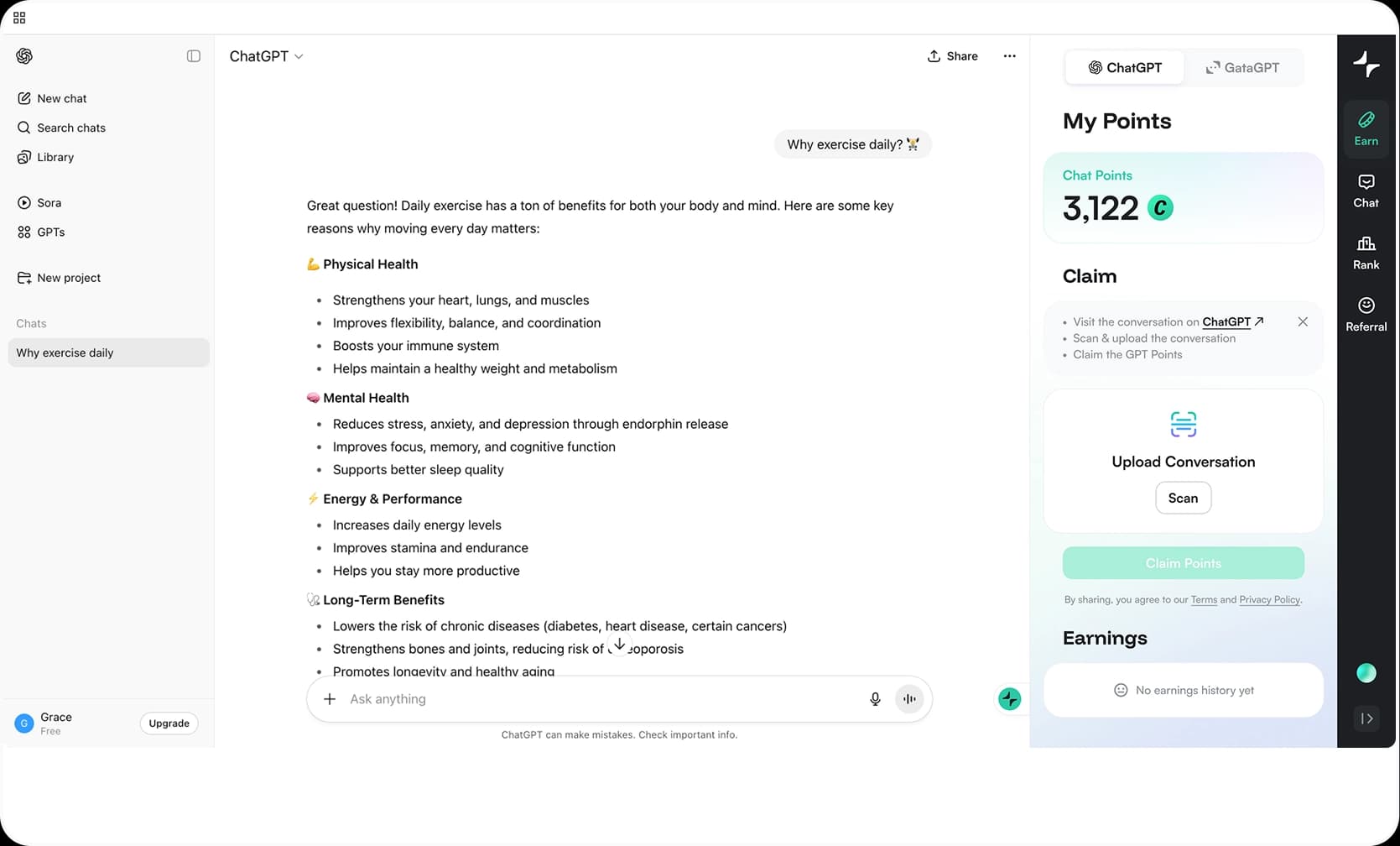The image size is (1400, 846).
Task: Click the microphone dictate icon
Action: pyautogui.click(x=875, y=699)
